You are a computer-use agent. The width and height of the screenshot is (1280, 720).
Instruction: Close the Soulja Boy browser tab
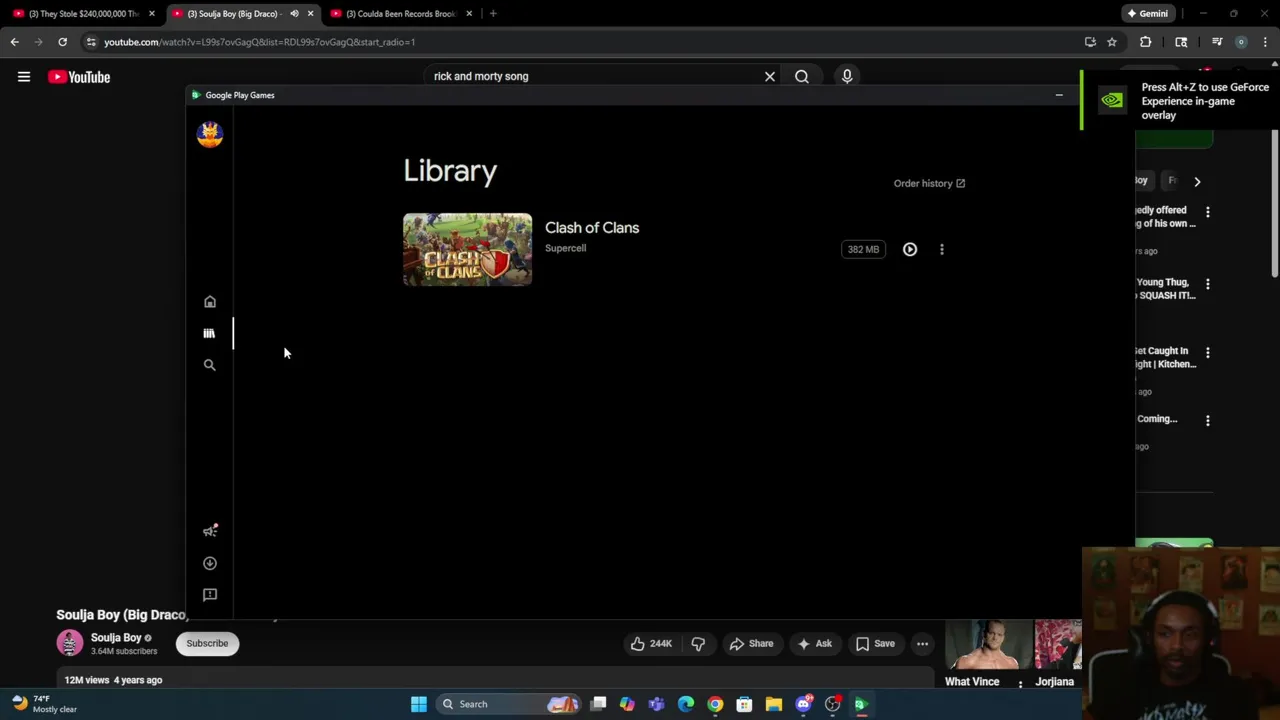coord(310,14)
